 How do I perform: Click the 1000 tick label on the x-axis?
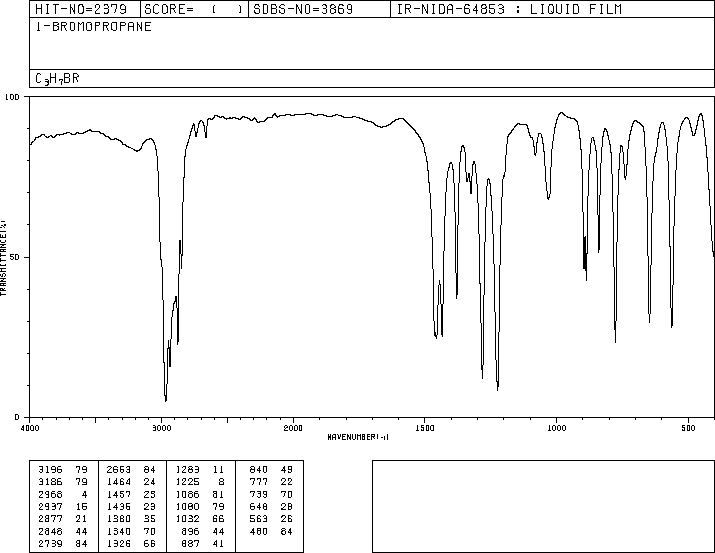pyautogui.click(x=557, y=428)
